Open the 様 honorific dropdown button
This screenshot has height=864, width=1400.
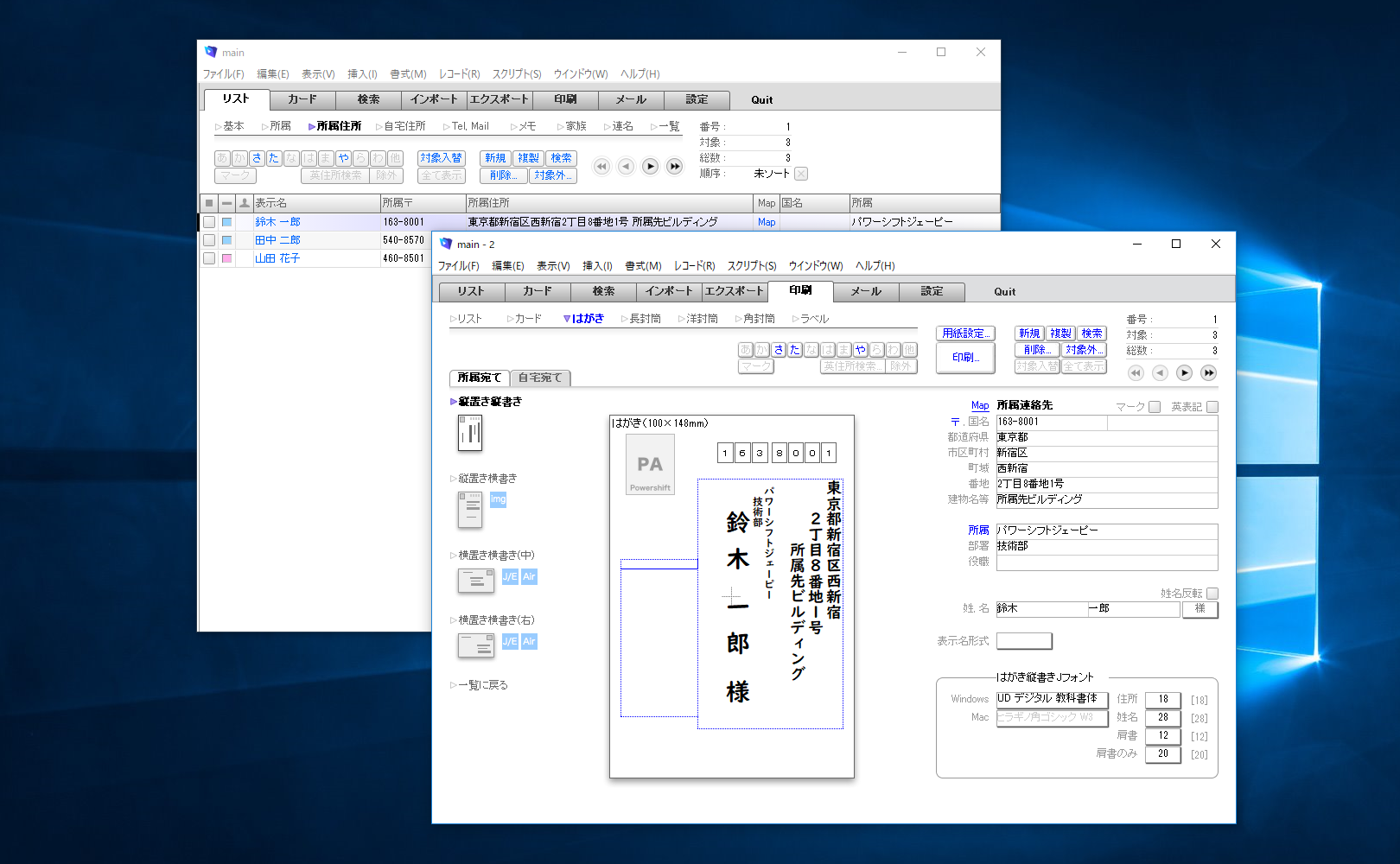tap(1200, 609)
